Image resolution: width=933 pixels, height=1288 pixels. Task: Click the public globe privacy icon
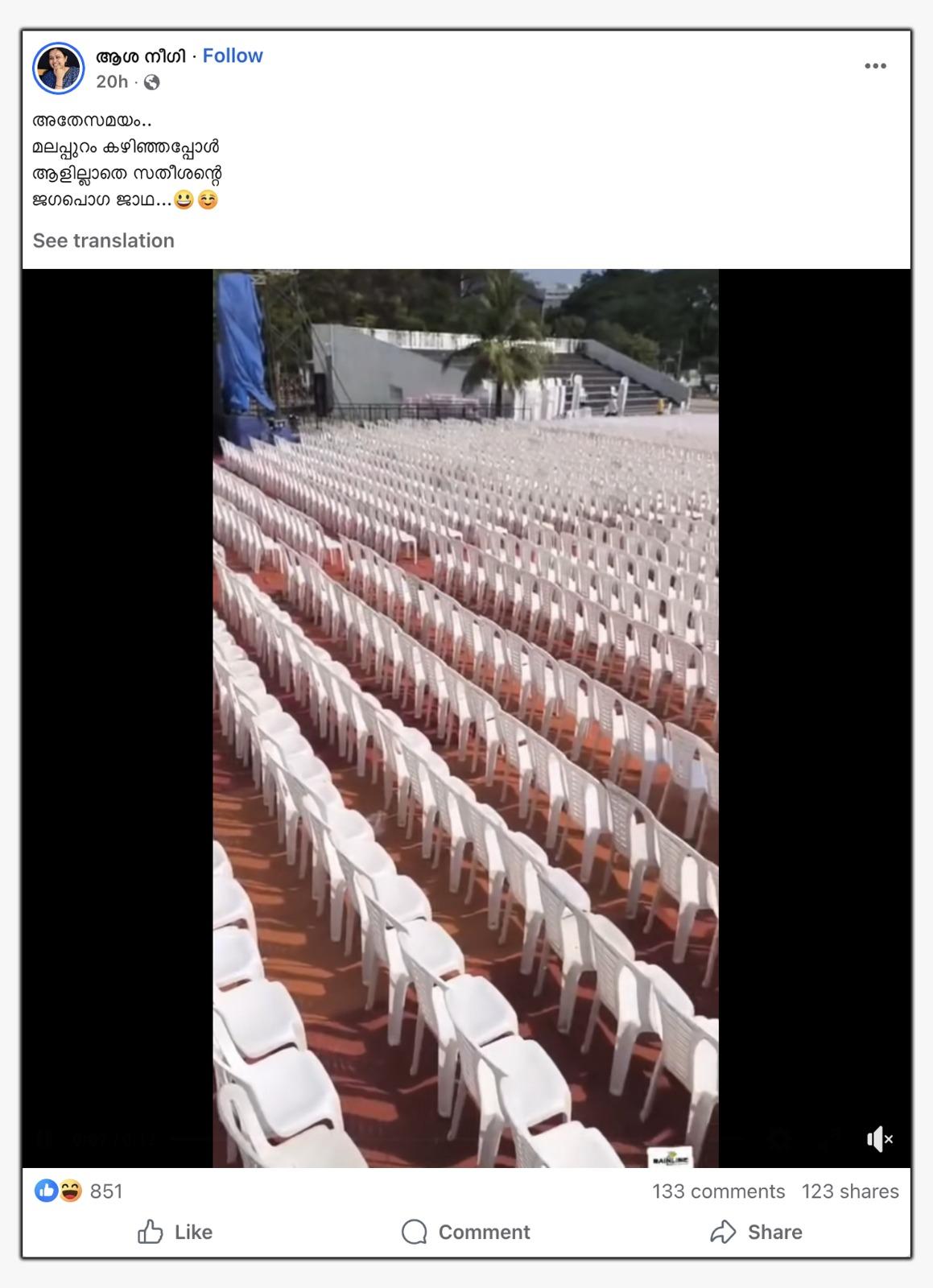tap(151, 82)
